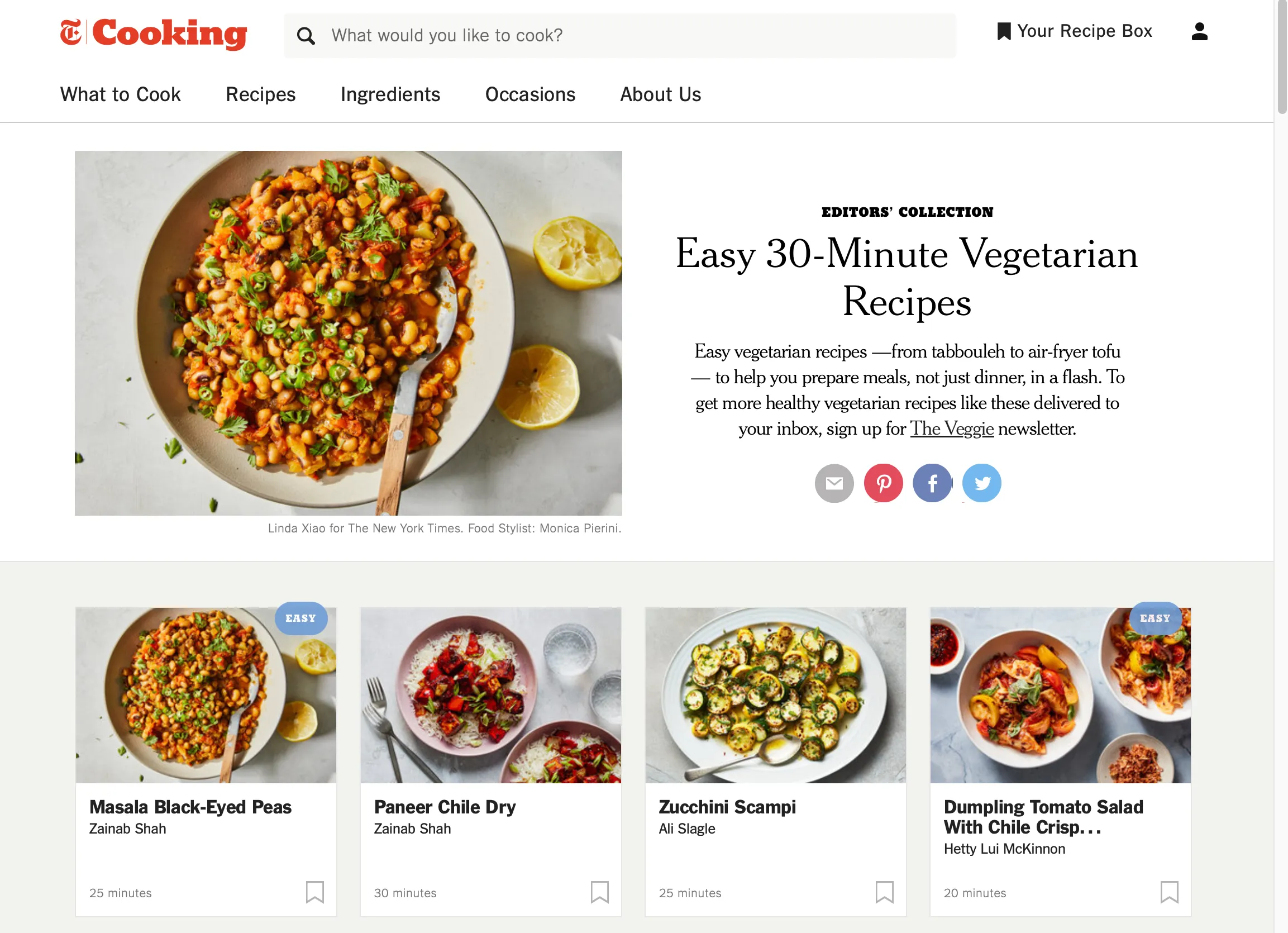The image size is (1288, 933).
Task: Save Zucchini Scampi recipe
Action: tap(885, 893)
